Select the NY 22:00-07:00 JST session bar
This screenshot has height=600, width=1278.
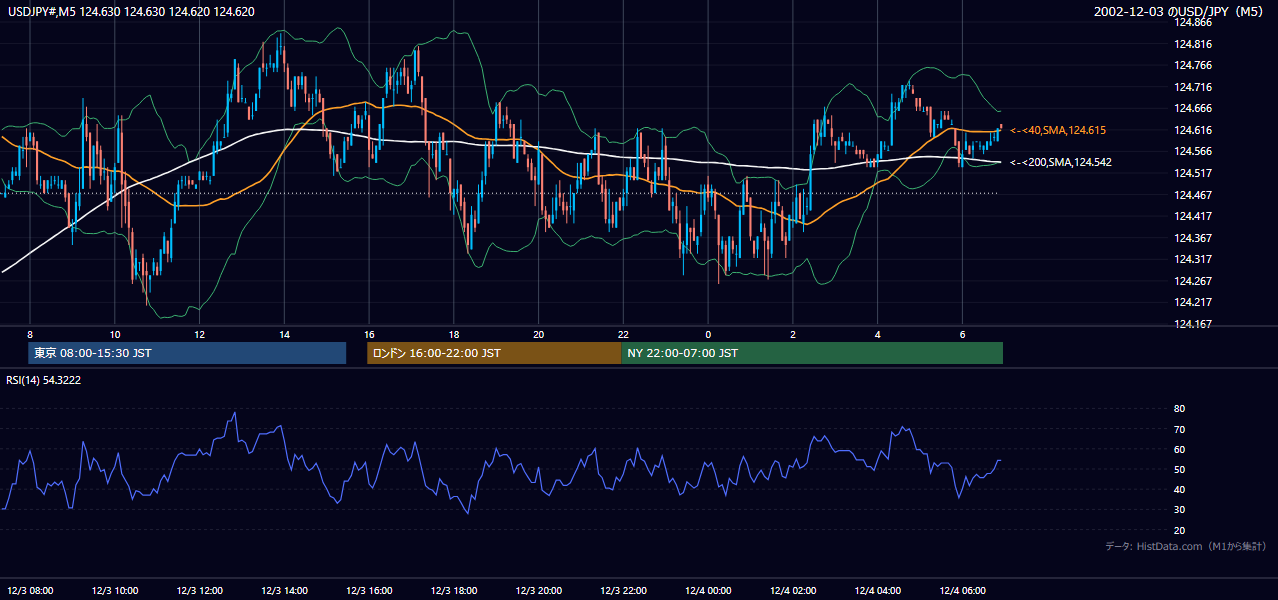812,353
